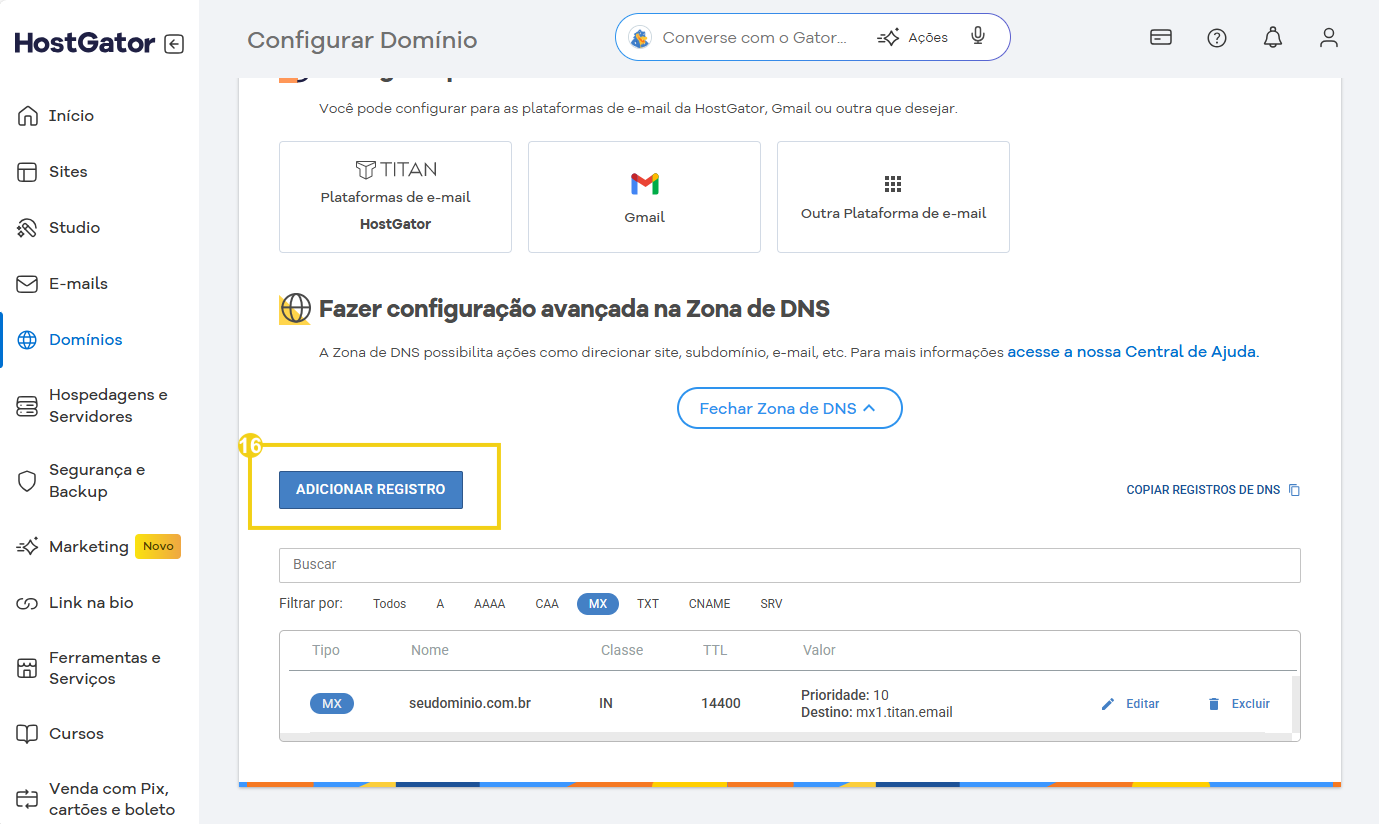
Task: Click the user profile icon
Action: (x=1328, y=38)
